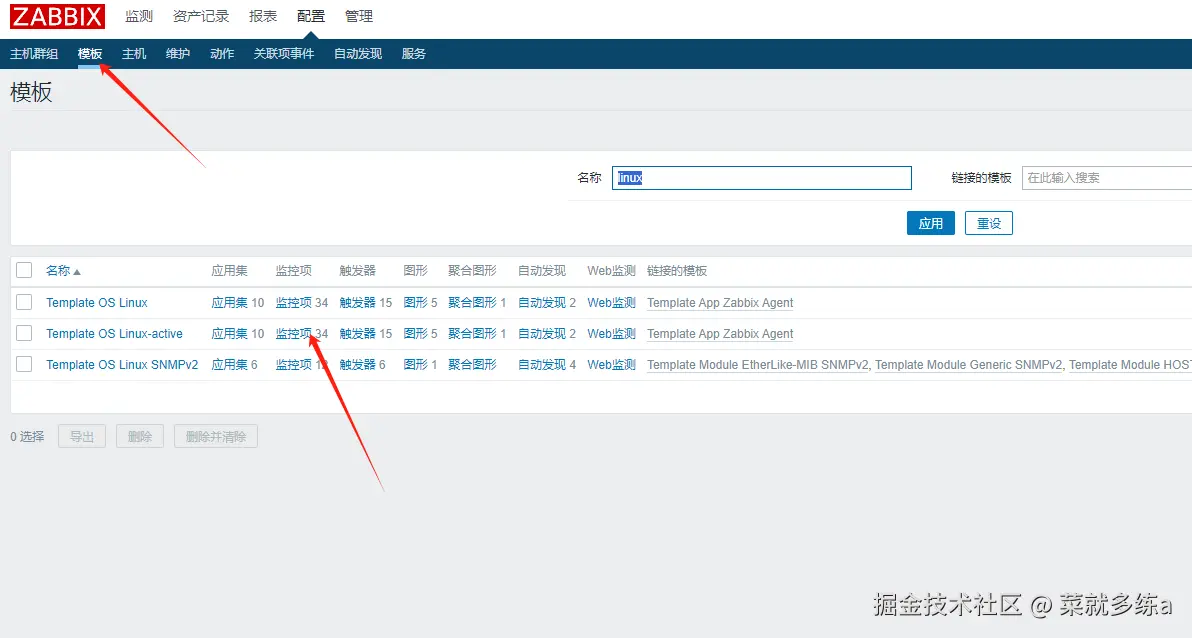
Task: Go to 服务 submenu
Action: tap(414, 53)
